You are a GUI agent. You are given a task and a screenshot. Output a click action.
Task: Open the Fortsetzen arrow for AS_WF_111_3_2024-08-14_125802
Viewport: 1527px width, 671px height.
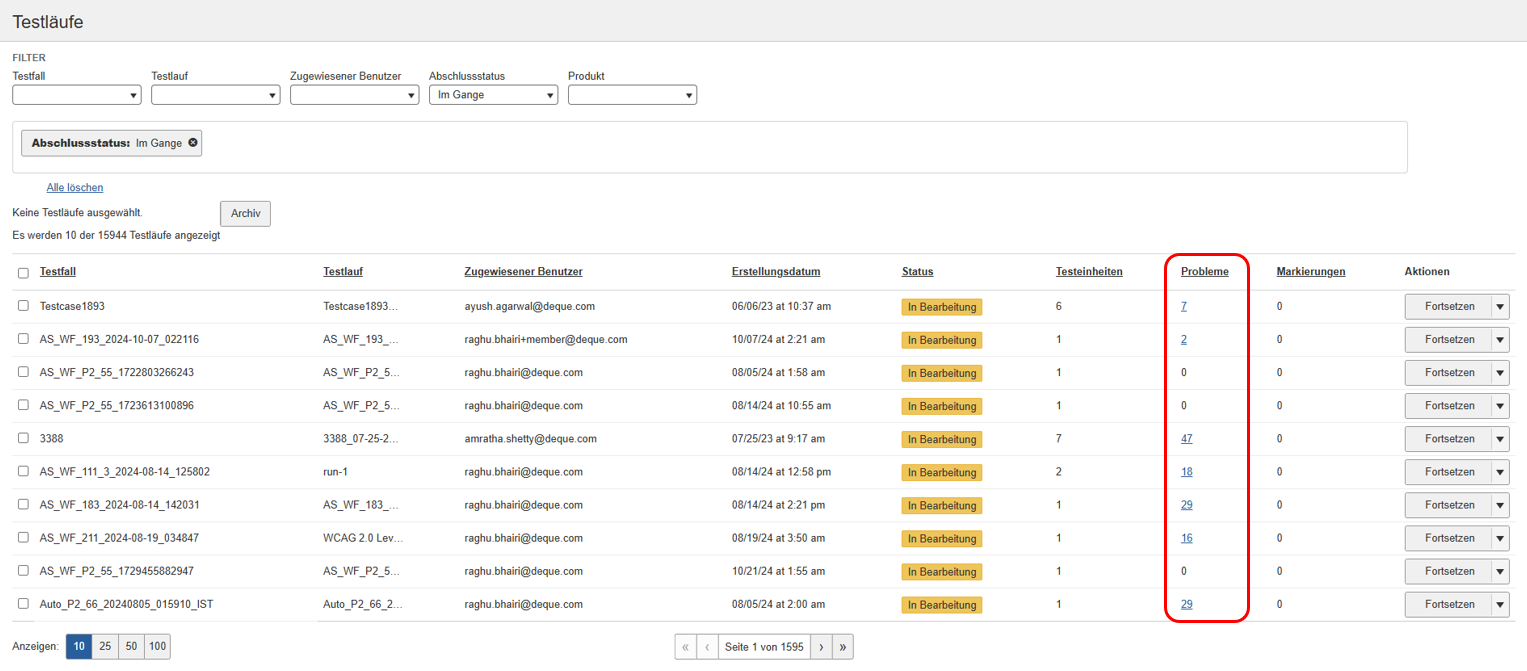click(1499, 472)
